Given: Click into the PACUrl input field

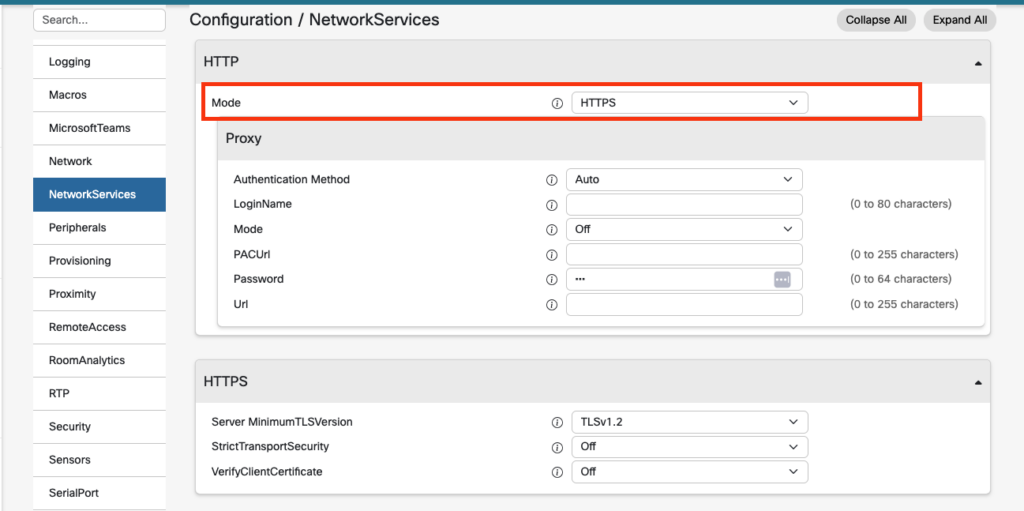Looking at the screenshot, I should point(684,254).
